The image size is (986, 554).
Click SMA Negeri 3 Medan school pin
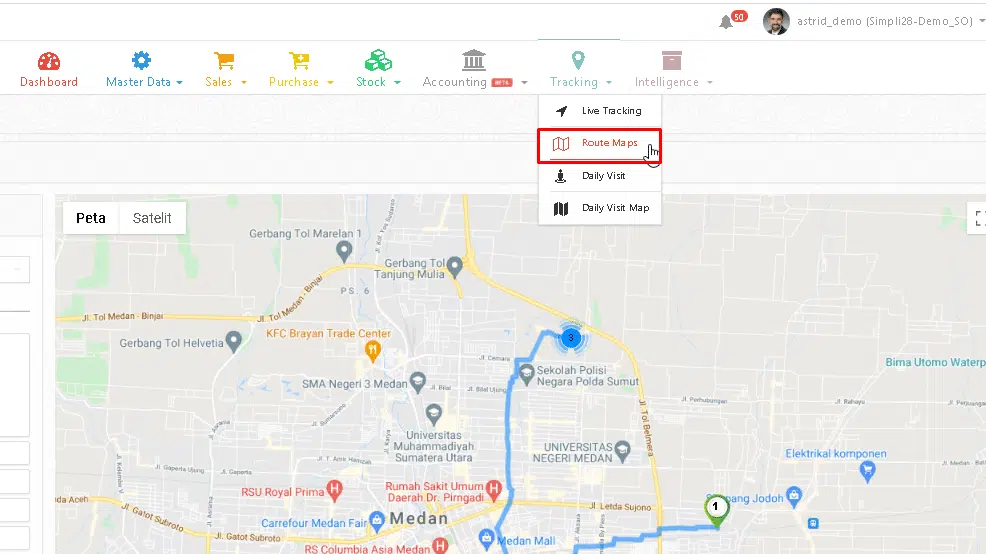[418, 382]
